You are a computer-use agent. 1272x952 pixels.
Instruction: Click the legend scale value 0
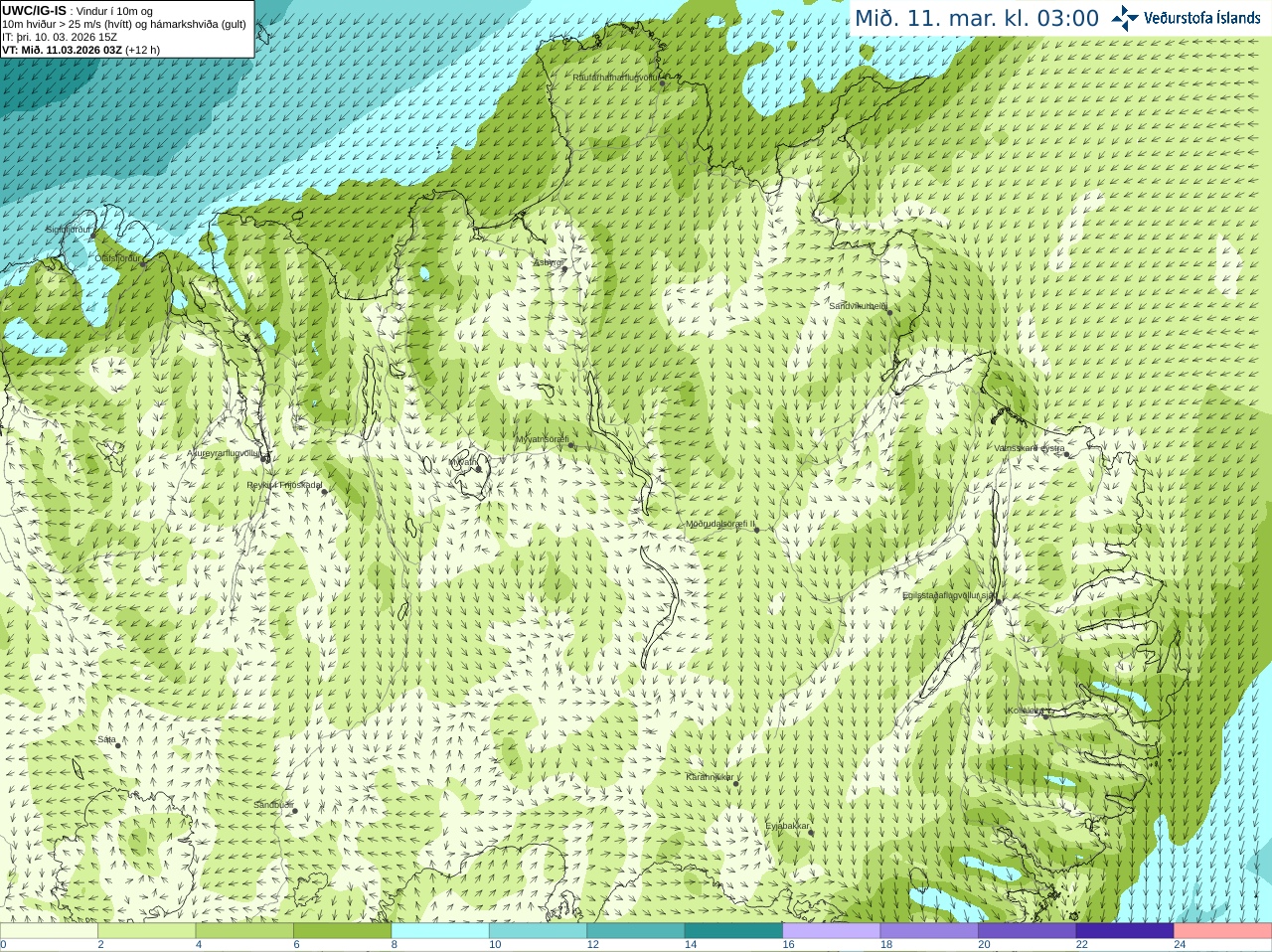(3, 945)
